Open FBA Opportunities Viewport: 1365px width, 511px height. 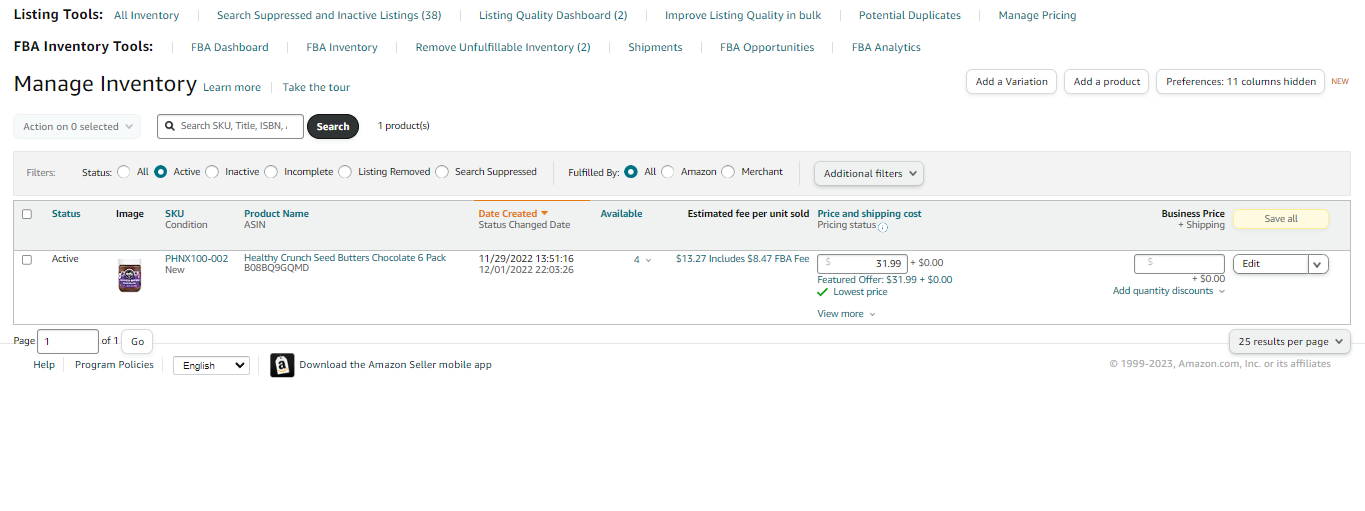click(x=767, y=47)
